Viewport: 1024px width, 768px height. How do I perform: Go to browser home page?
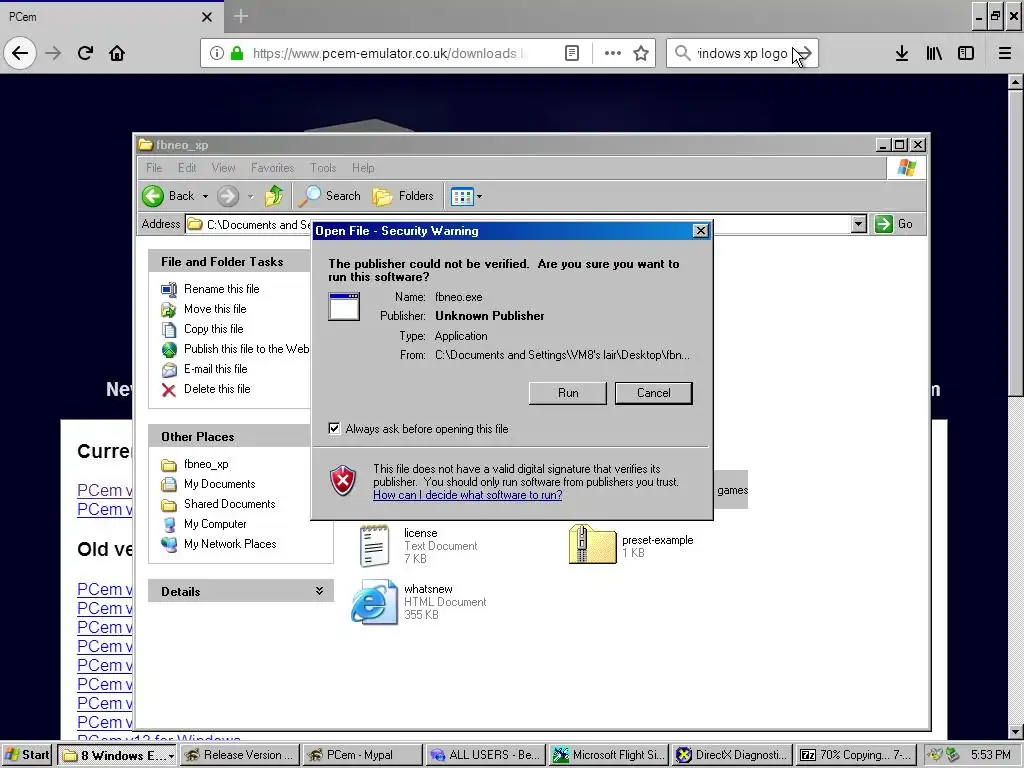(117, 53)
